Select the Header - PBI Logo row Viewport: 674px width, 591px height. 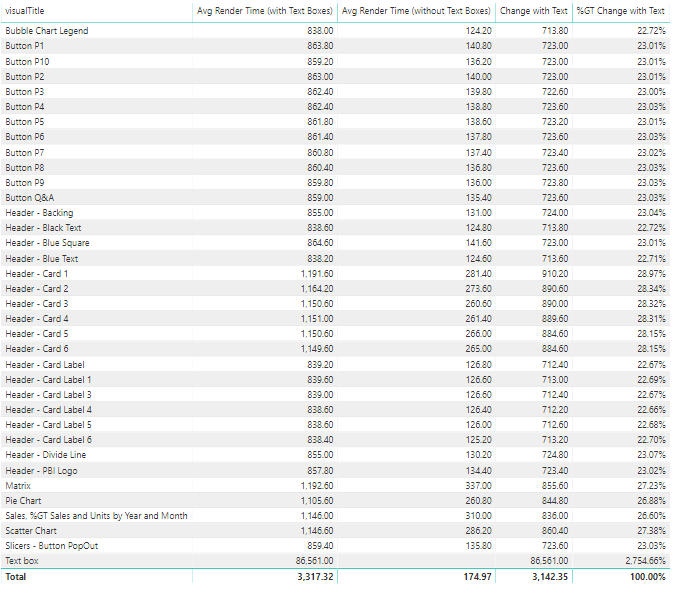[x=335, y=471]
